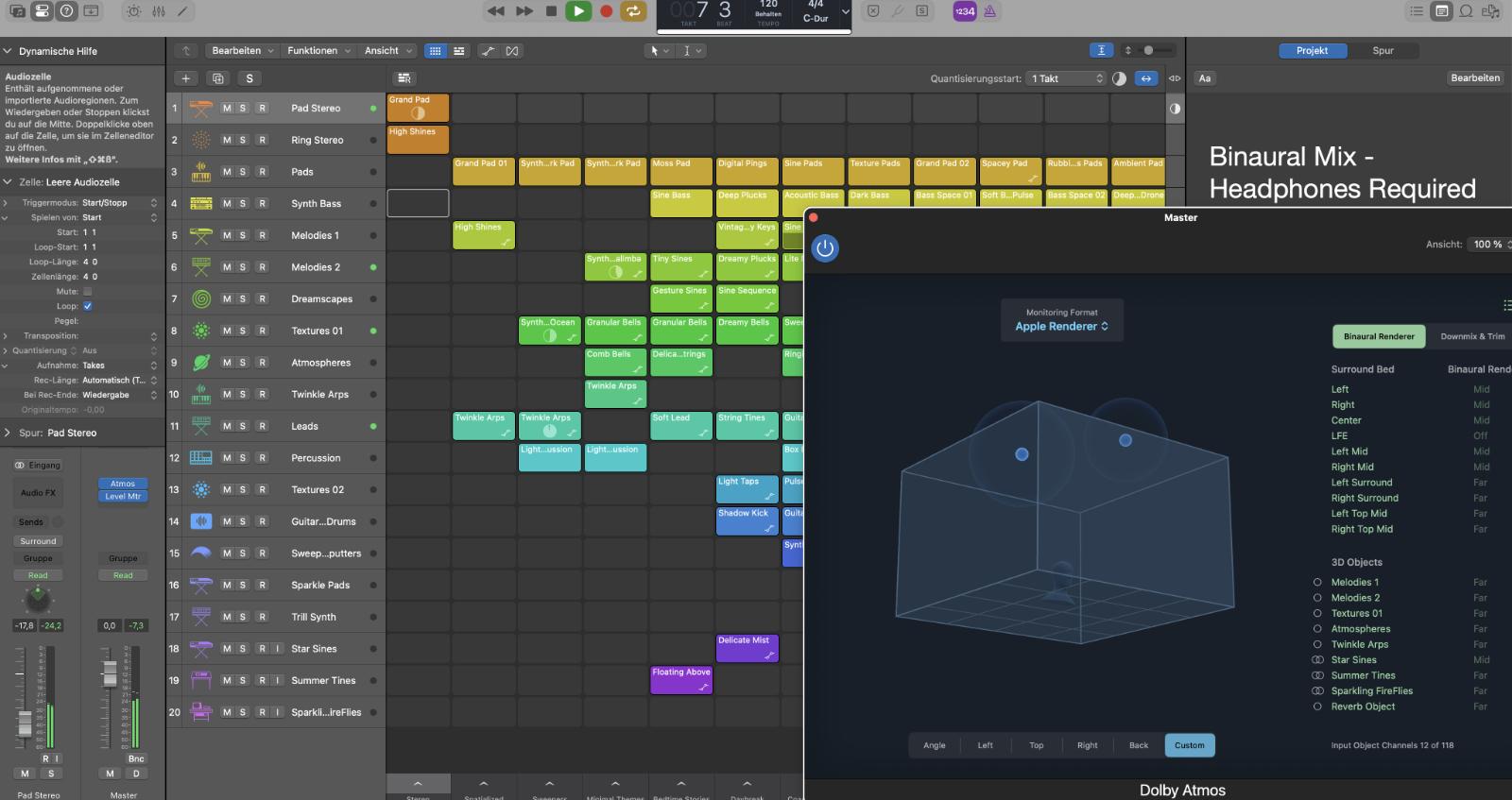Select the Top view button
This screenshot has height=800, width=1512.
coord(1036,745)
